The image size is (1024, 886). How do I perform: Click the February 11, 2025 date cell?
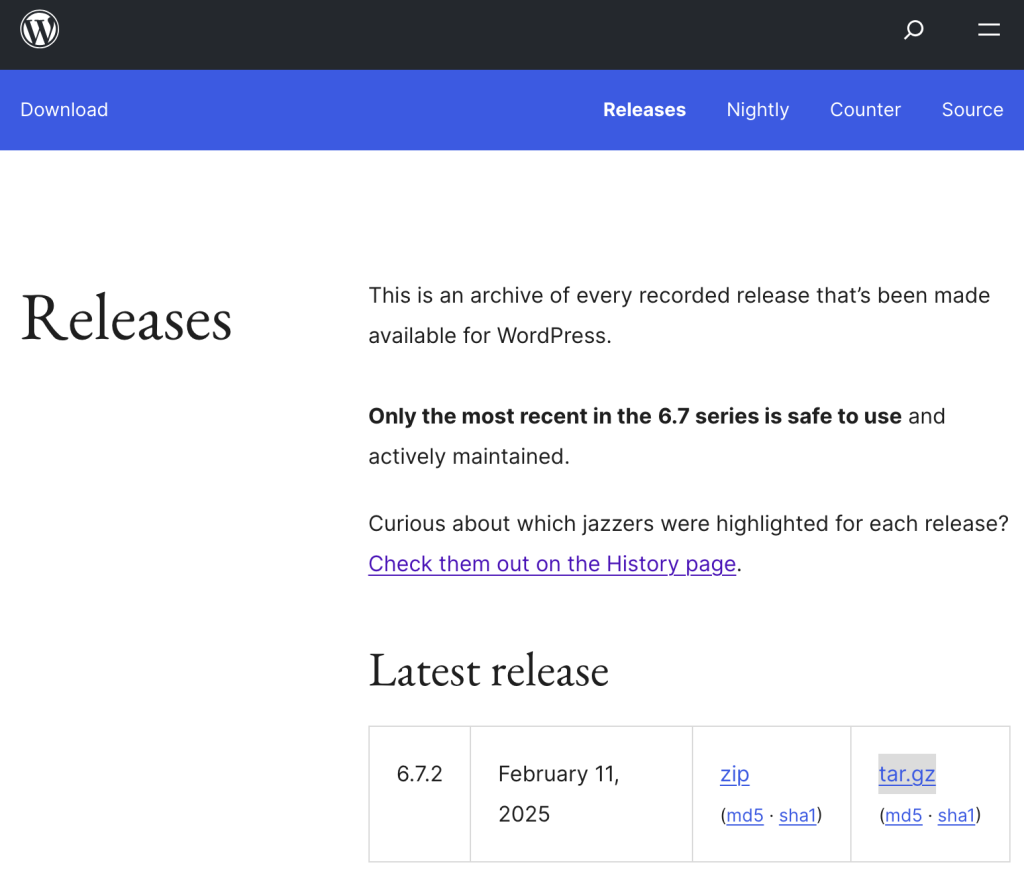point(558,793)
